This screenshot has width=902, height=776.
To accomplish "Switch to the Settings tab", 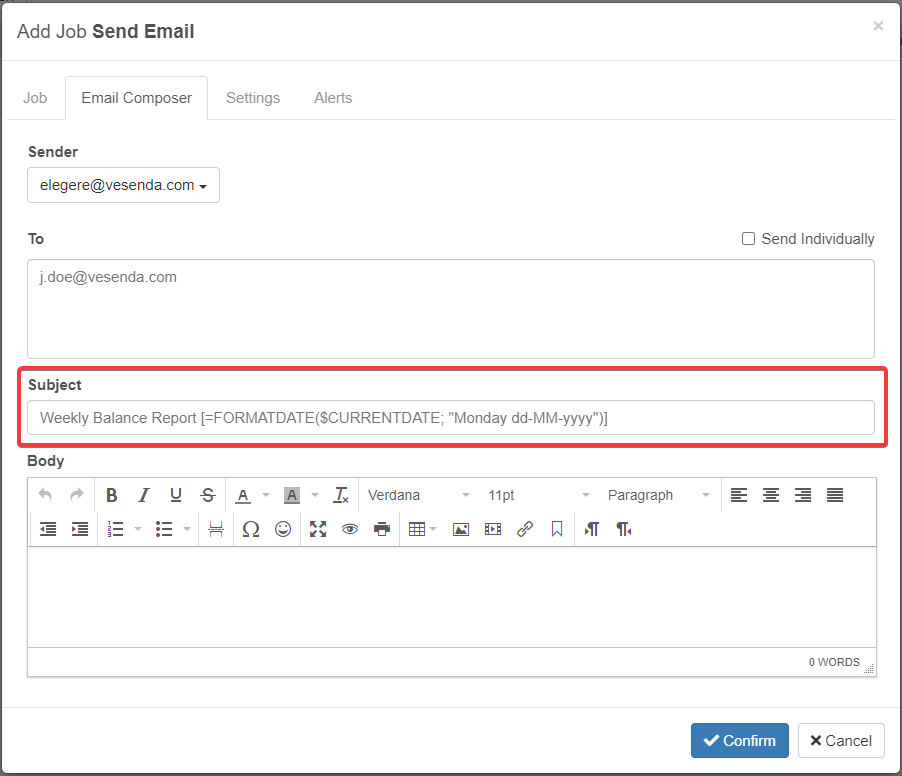I will pyautogui.click(x=253, y=98).
